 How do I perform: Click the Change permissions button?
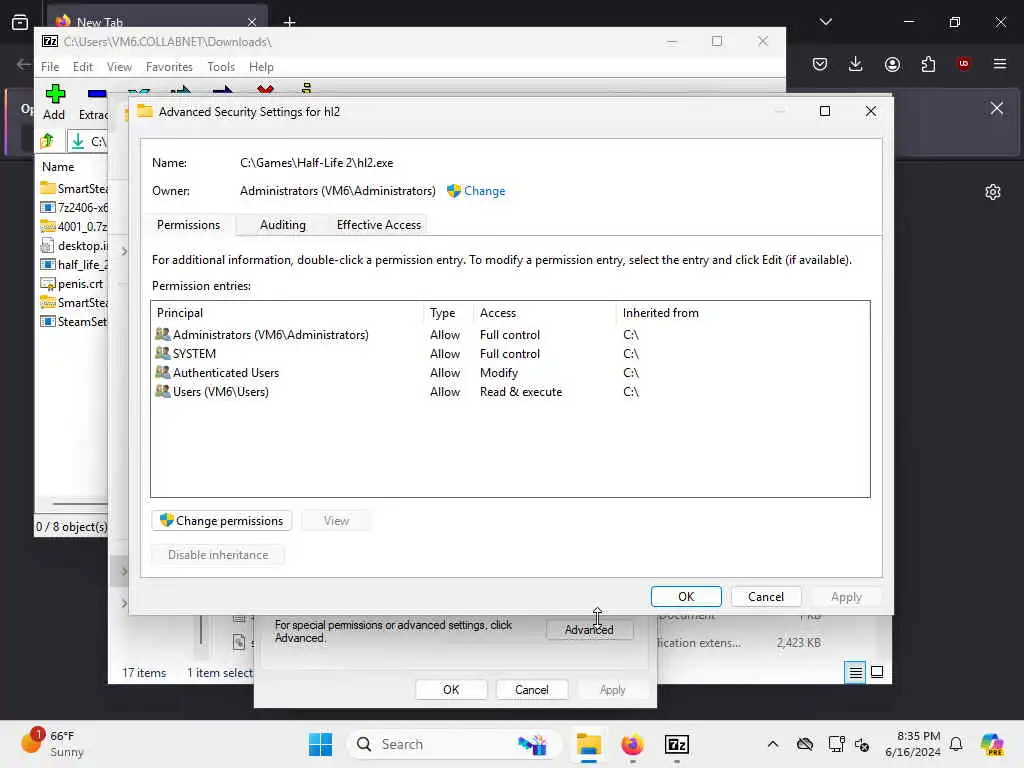(x=221, y=520)
